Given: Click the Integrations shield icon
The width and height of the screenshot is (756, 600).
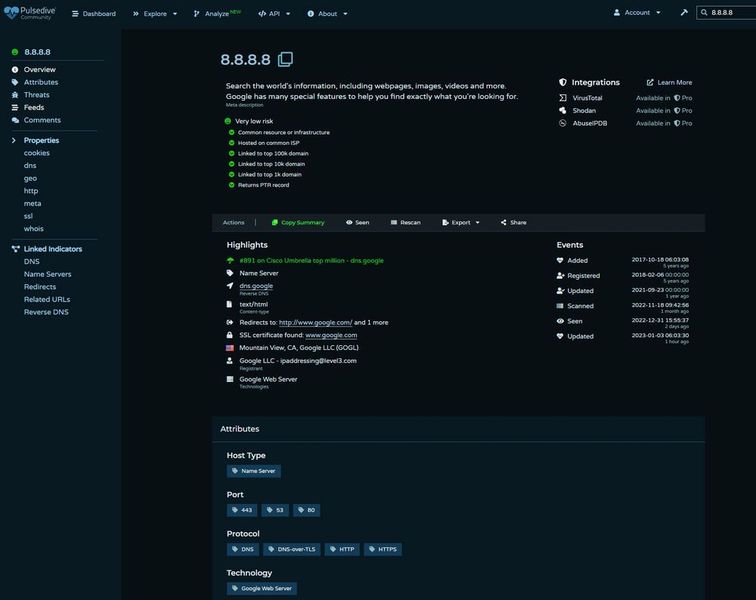Looking at the screenshot, I should 563,82.
